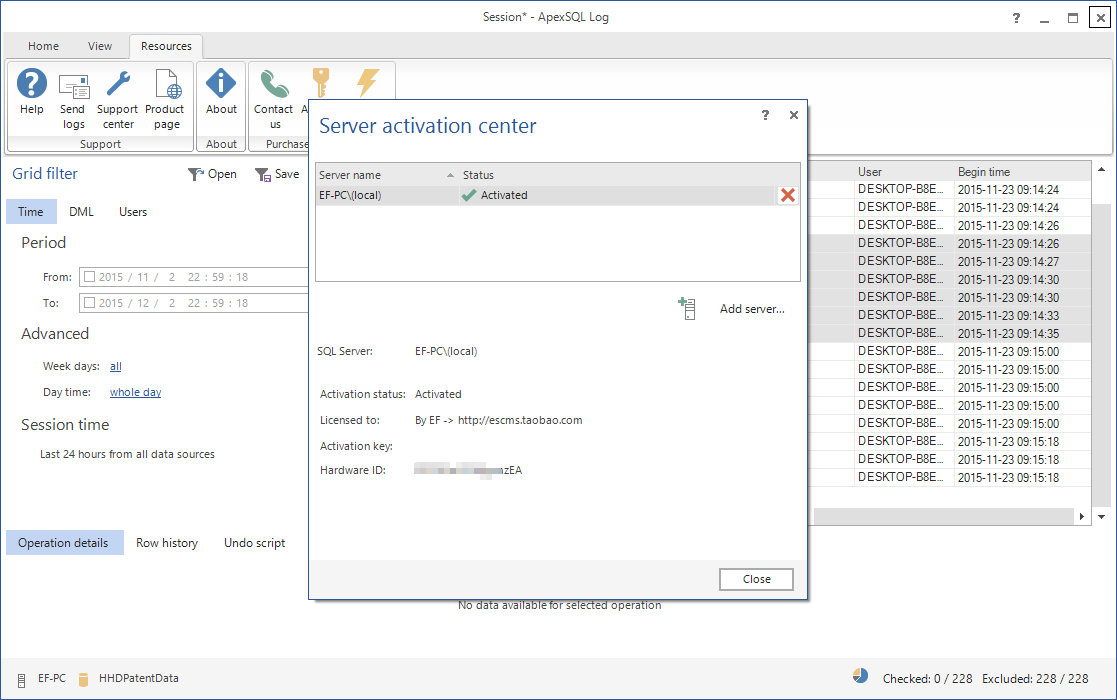Open the Product page icon
Image resolution: width=1117 pixels, height=700 pixels.
[167, 83]
